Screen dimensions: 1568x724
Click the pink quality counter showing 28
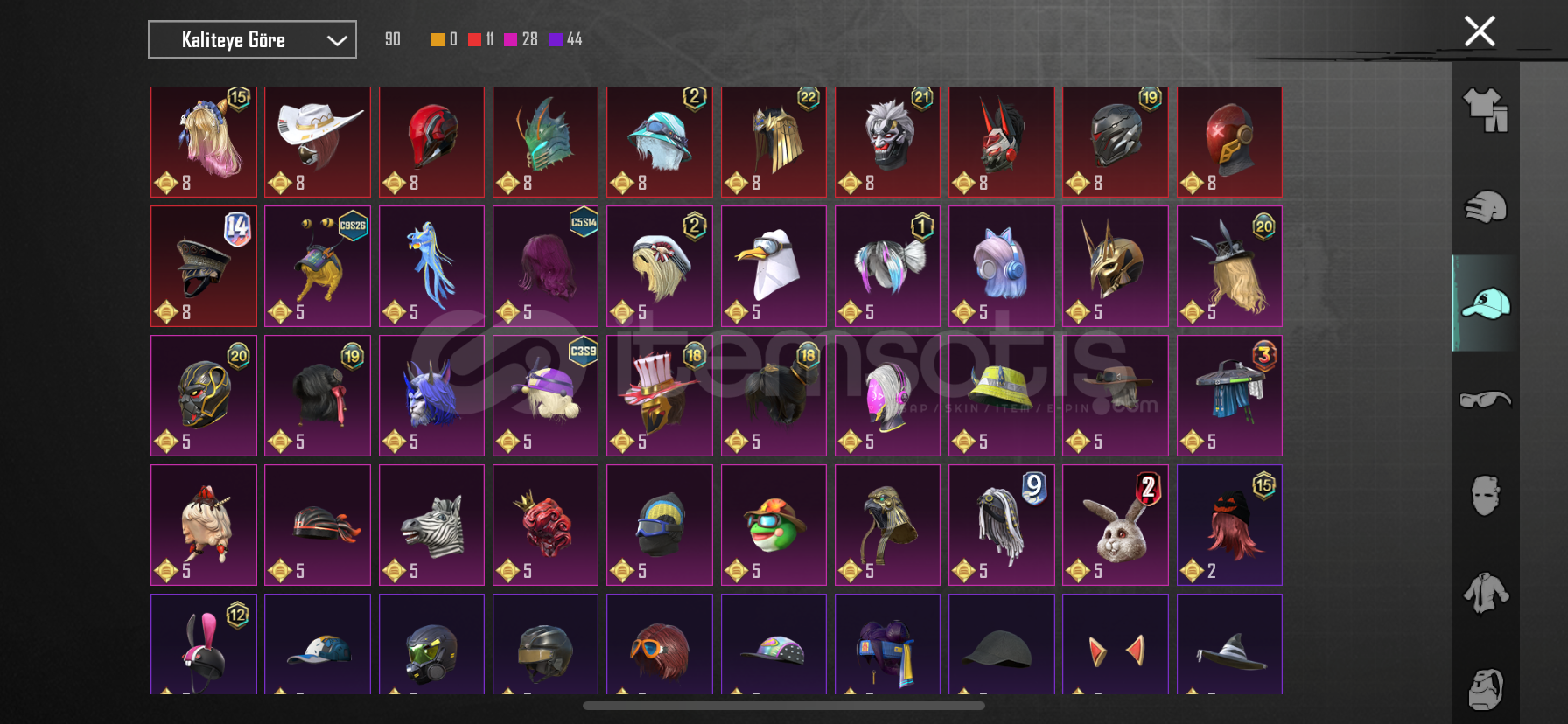coord(521,39)
